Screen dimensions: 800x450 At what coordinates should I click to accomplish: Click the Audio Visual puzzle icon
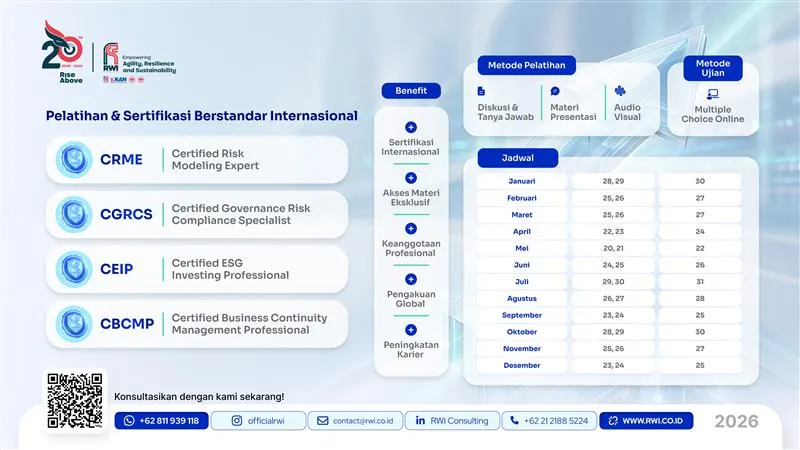[x=620, y=90]
